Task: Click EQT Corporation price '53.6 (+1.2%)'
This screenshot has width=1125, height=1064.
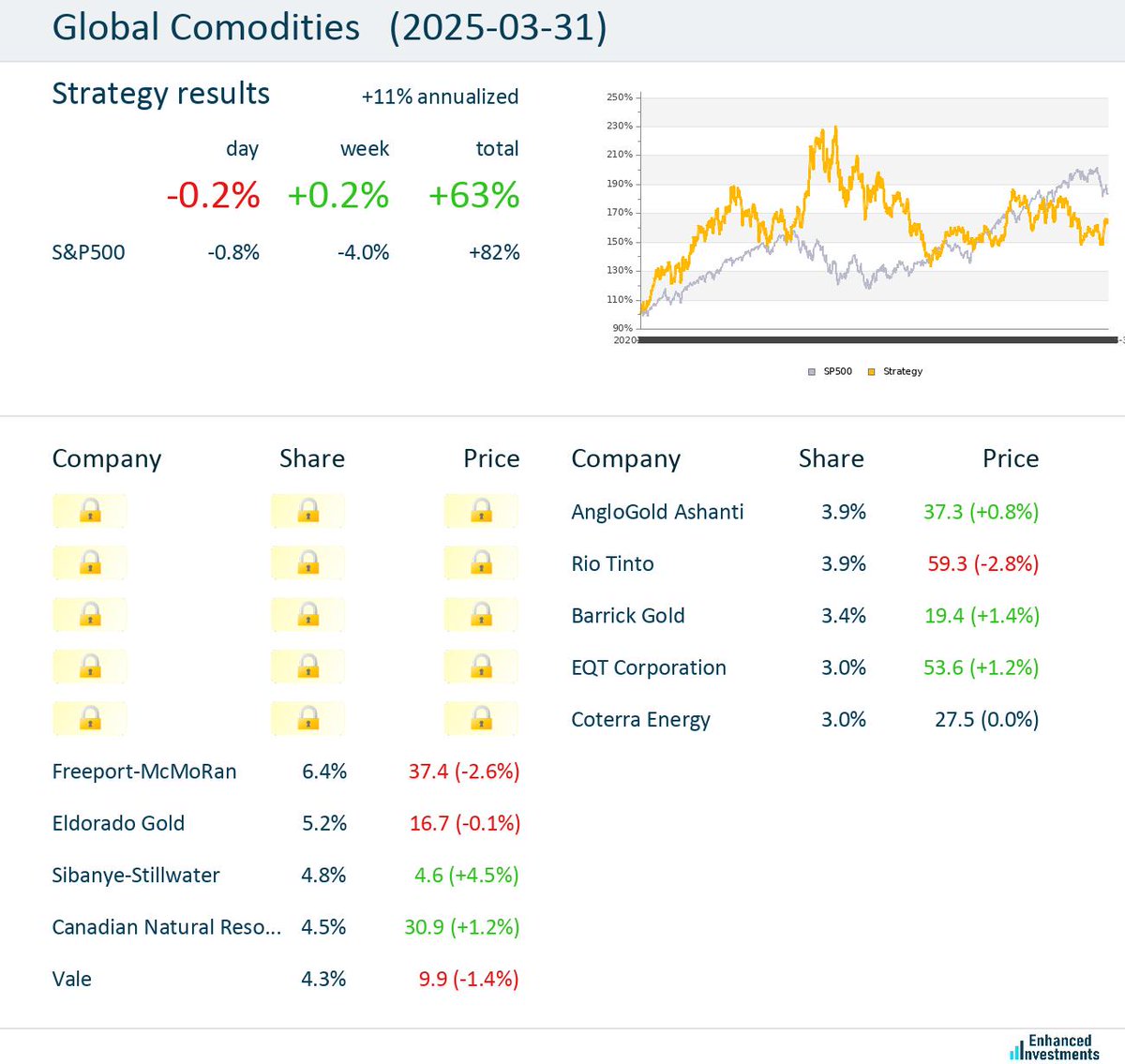Action: click(982, 667)
